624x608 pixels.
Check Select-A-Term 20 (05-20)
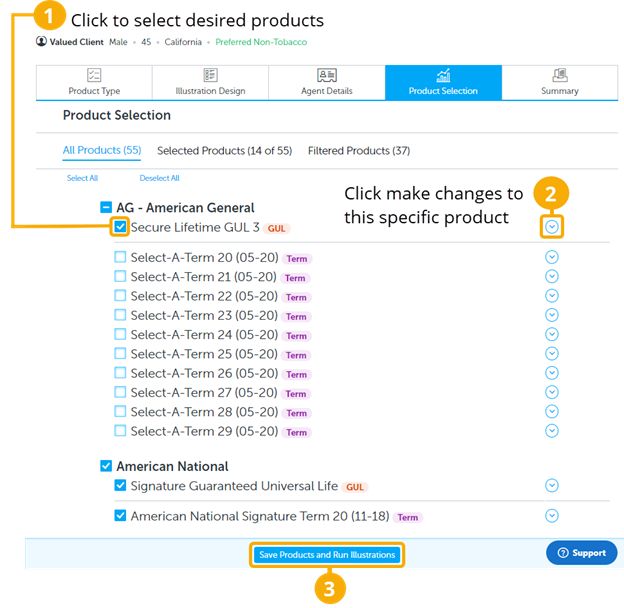point(120,257)
